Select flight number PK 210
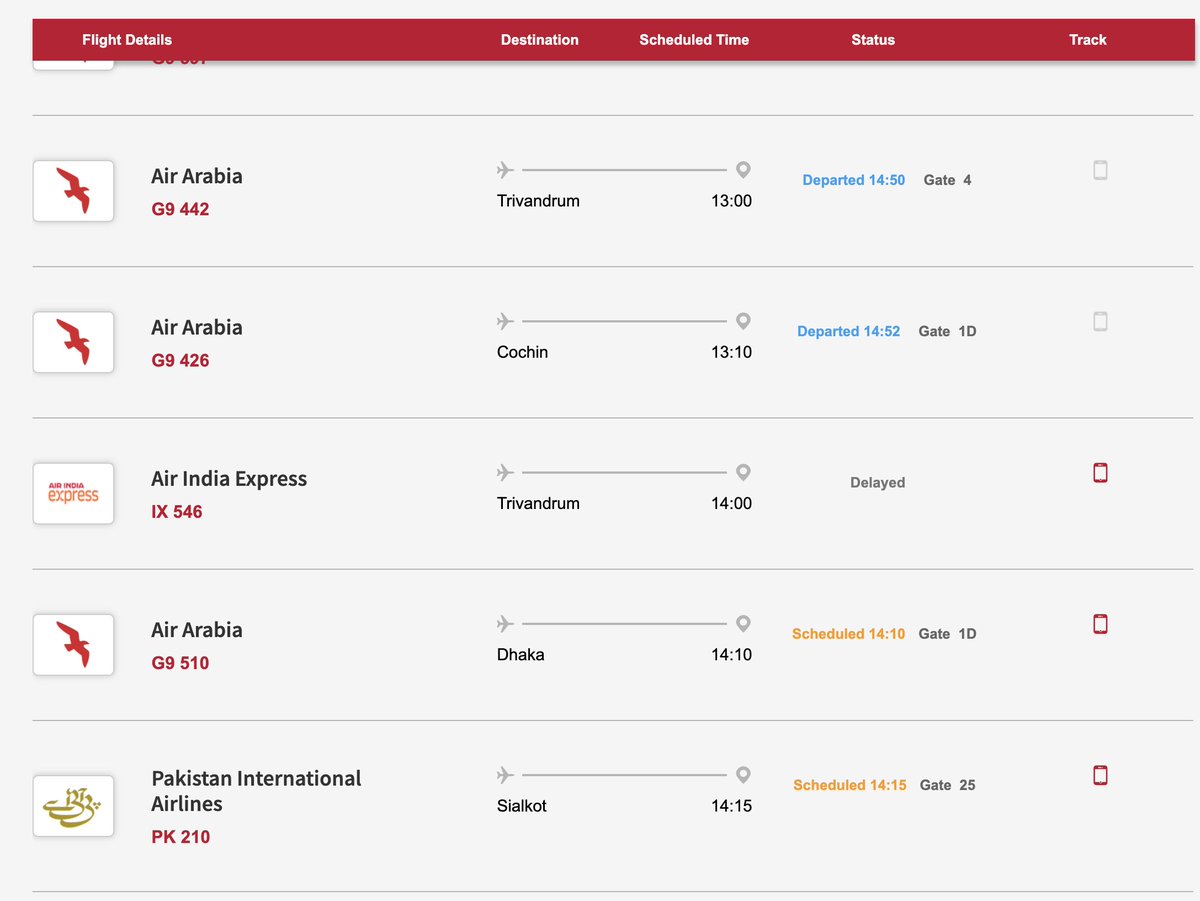The image size is (1200, 901). coord(181,837)
